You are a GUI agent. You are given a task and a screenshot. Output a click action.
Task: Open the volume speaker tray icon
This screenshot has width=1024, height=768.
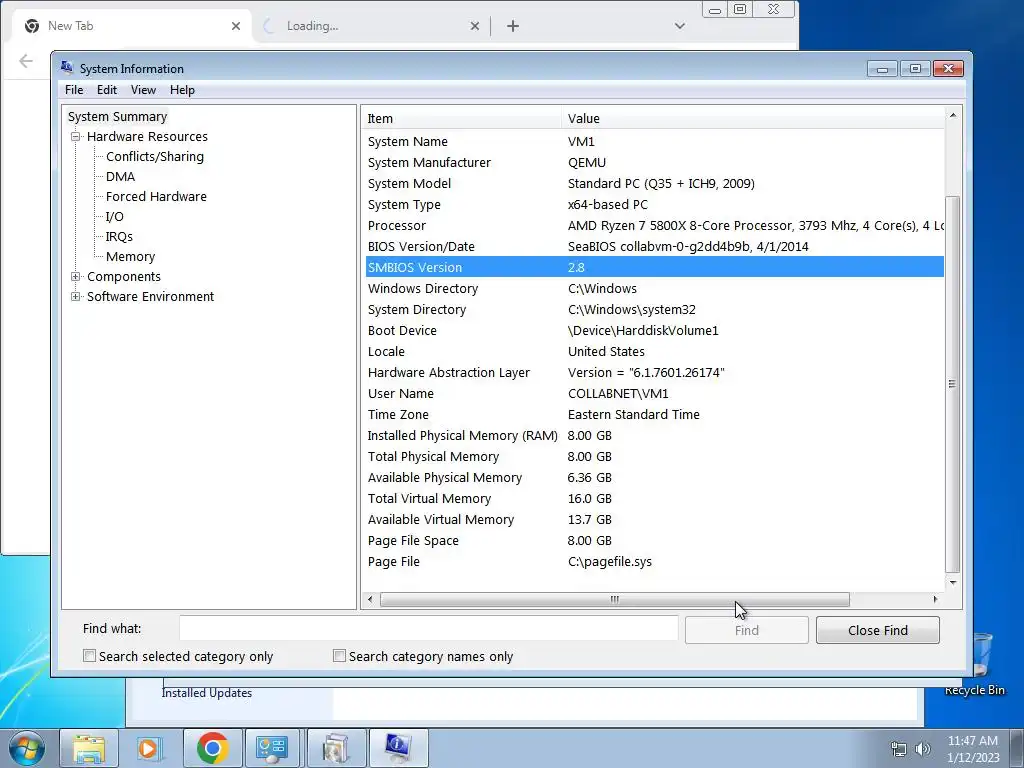click(923, 749)
